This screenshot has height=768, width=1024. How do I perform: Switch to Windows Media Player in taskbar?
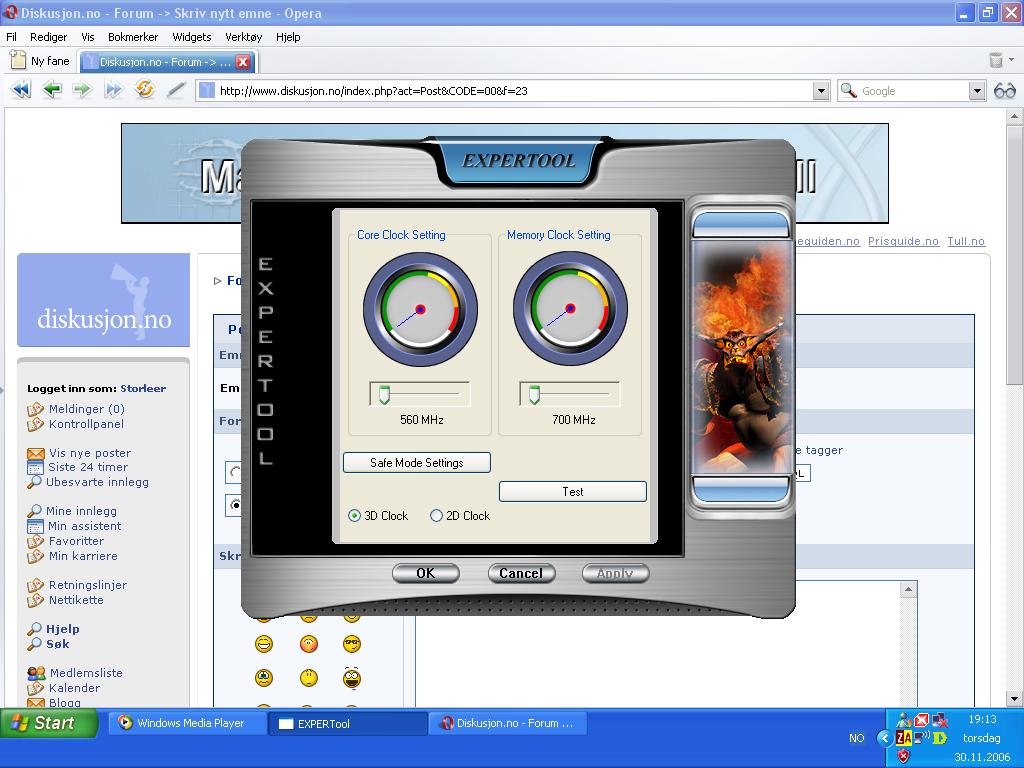(x=187, y=723)
